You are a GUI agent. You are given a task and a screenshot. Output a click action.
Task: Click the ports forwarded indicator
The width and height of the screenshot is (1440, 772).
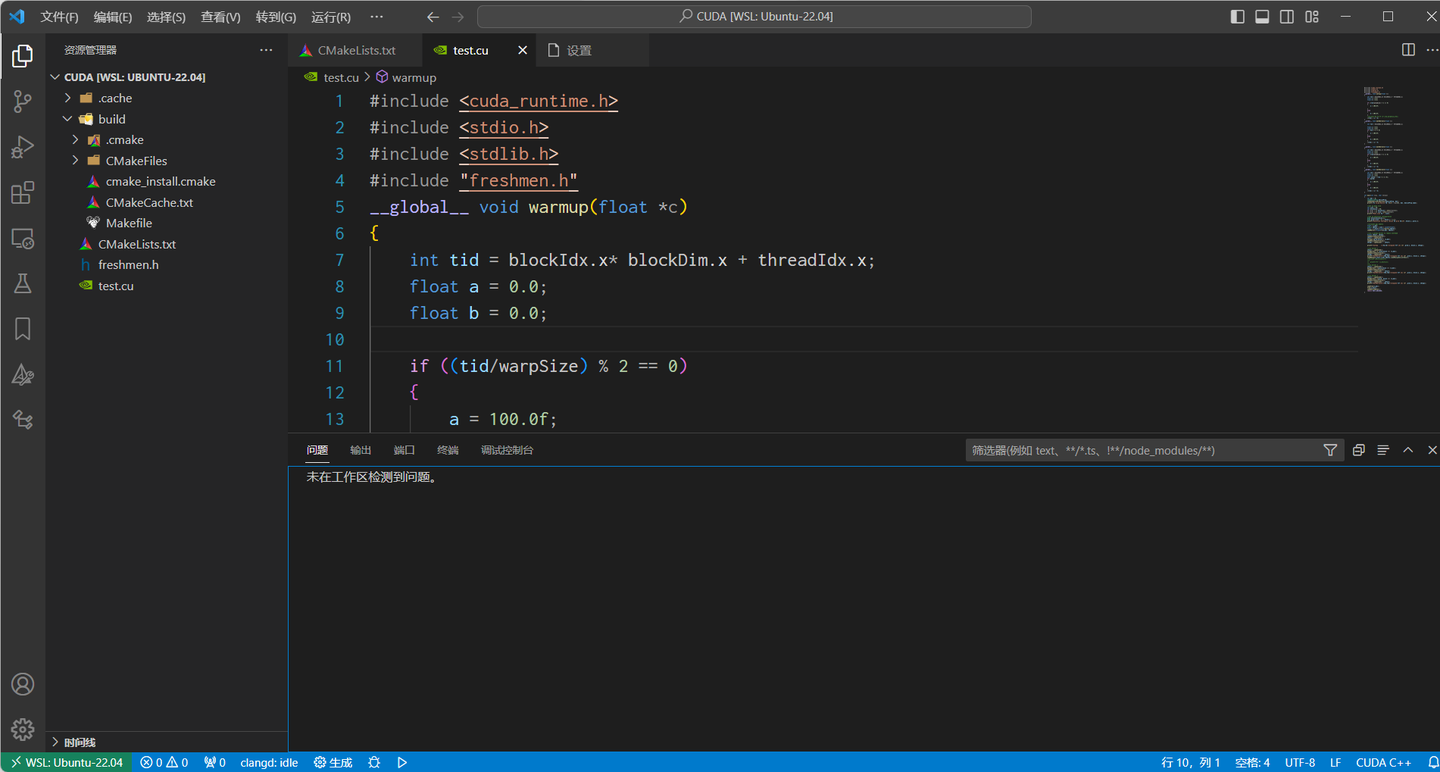(x=215, y=762)
